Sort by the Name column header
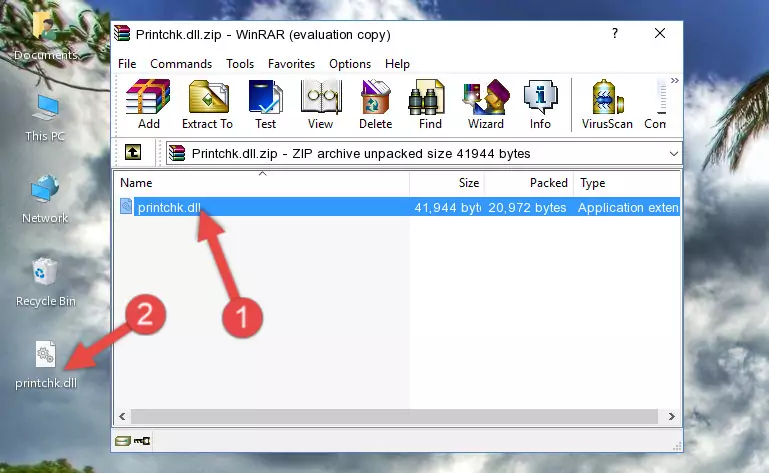Viewport: 769px width, 473px height. [262, 183]
